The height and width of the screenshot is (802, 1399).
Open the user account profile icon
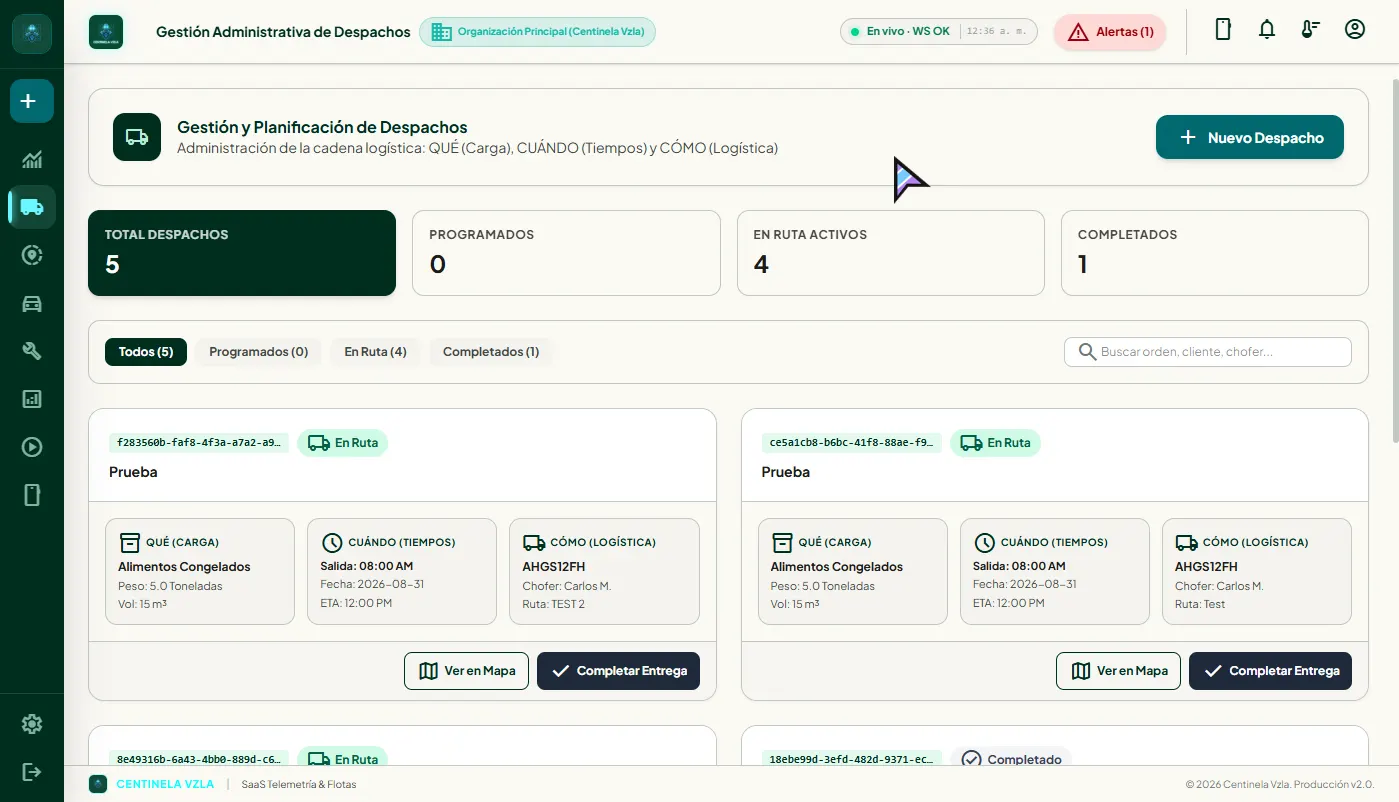(1355, 29)
